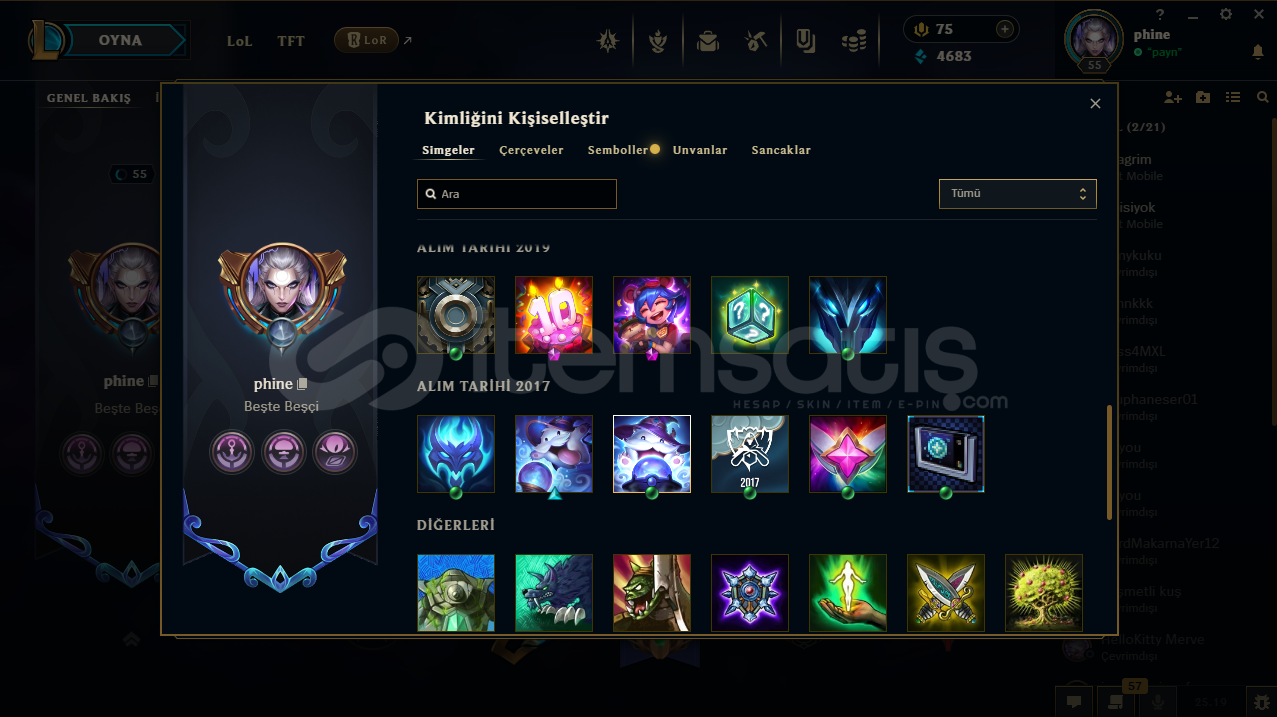Select the pink gemstone star icon
Image resolution: width=1277 pixels, height=717 pixels.
click(848, 454)
